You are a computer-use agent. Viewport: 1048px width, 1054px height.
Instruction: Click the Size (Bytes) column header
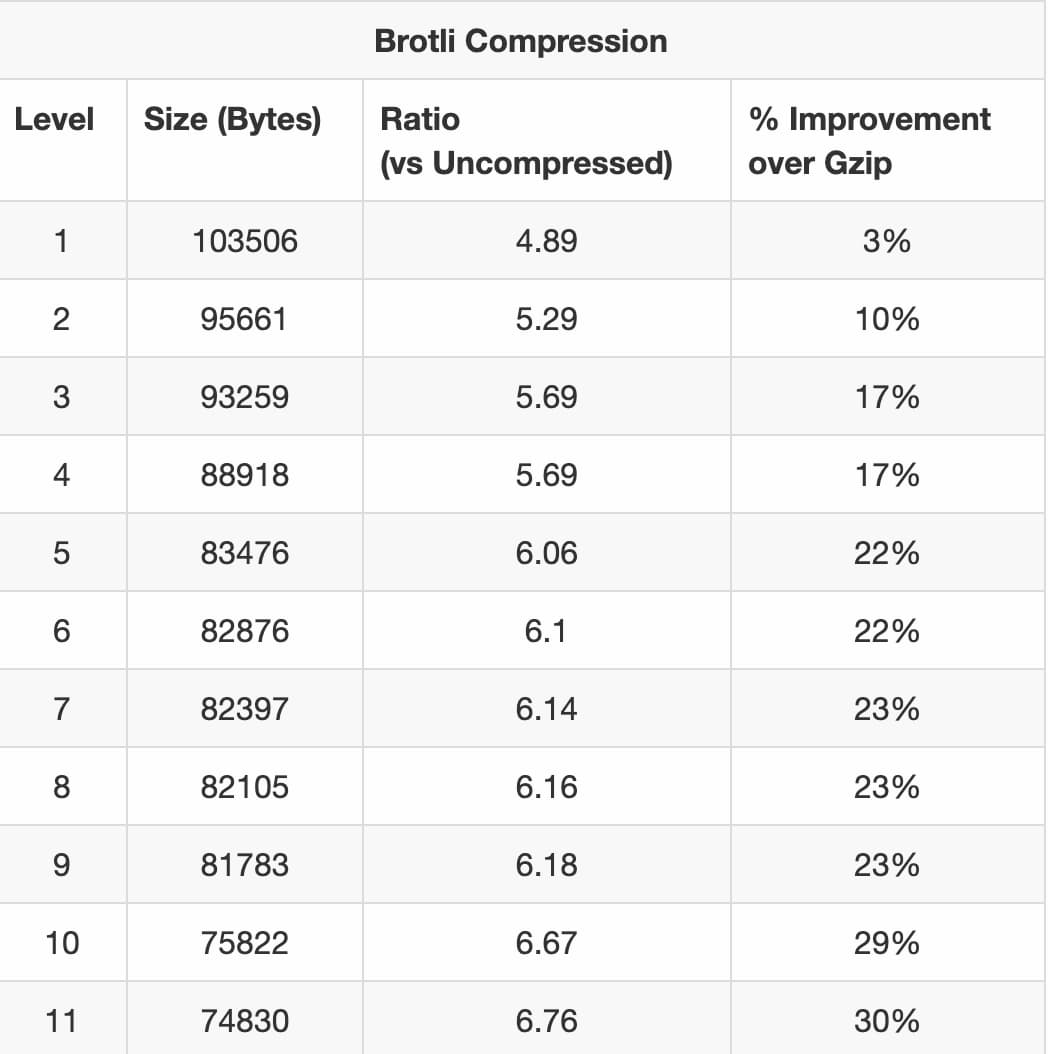click(233, 120)
